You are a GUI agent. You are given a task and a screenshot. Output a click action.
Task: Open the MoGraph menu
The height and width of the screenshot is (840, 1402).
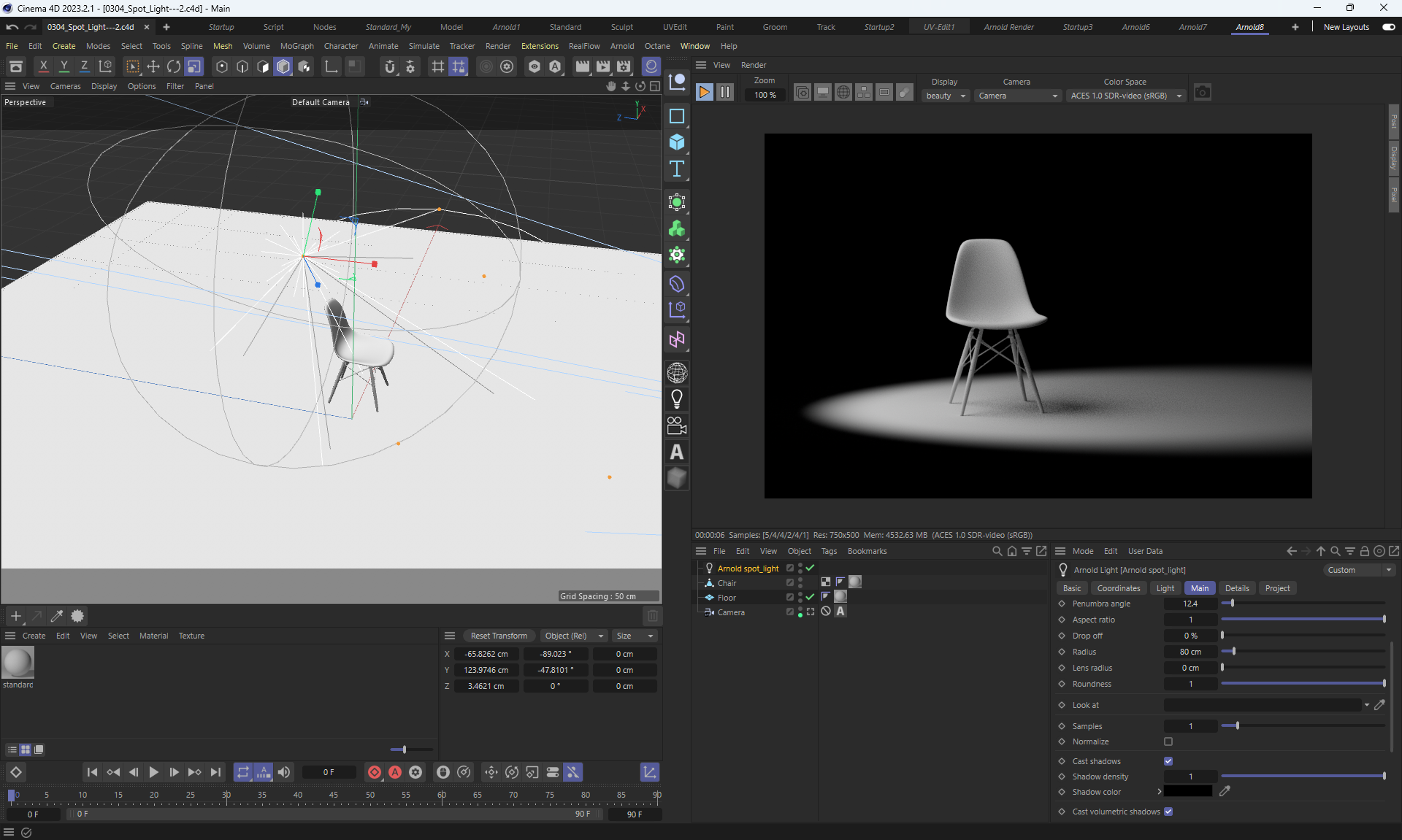[296, 46]
